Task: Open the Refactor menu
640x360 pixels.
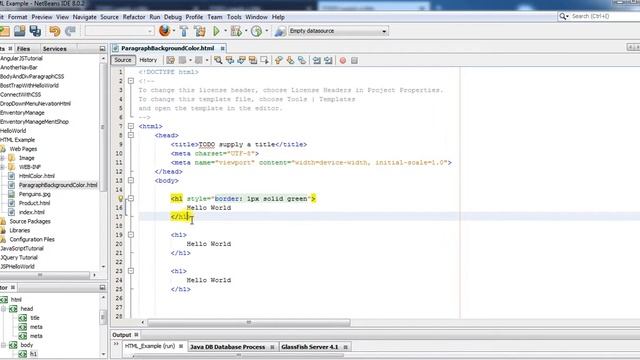Action: (x=134, y=17)
